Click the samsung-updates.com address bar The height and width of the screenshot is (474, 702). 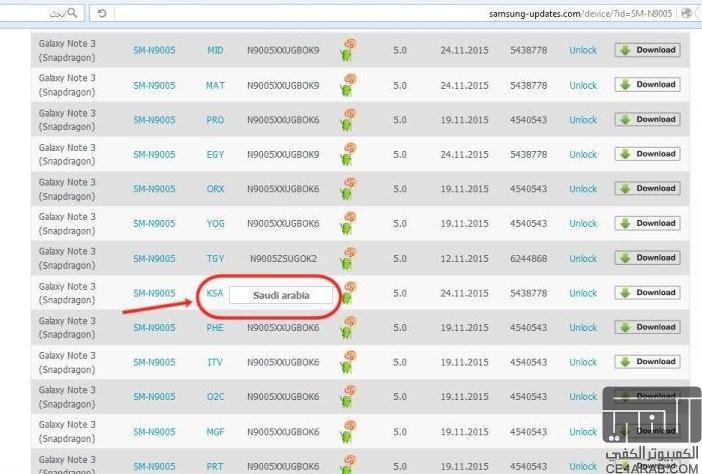coord(394,13)
